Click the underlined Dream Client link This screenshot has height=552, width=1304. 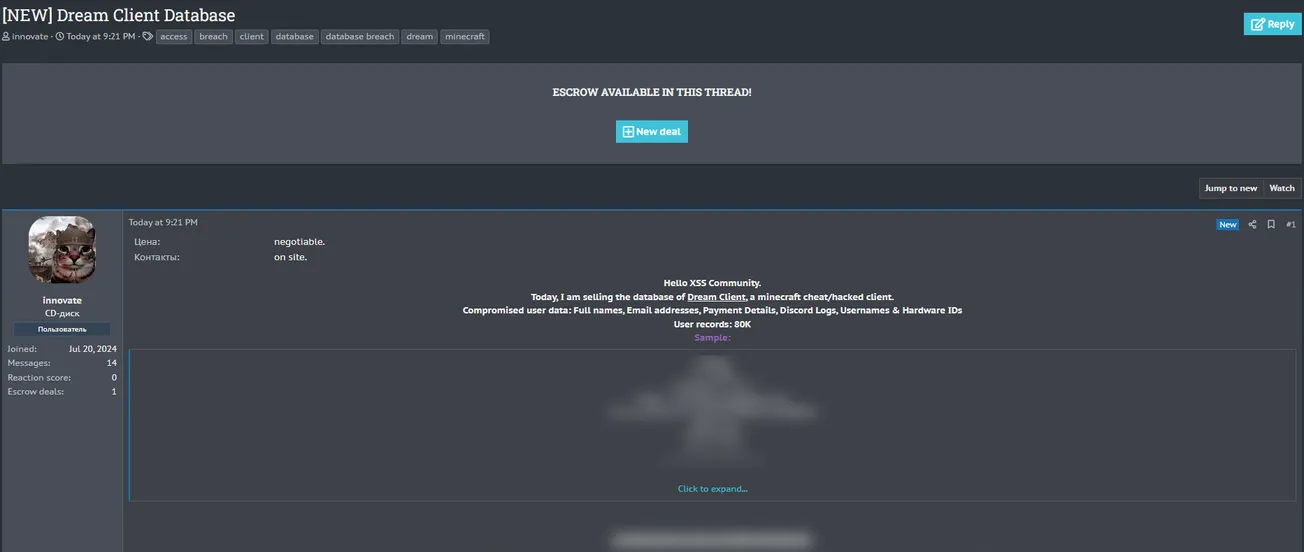pyautogui.click(x=716, y=297)
